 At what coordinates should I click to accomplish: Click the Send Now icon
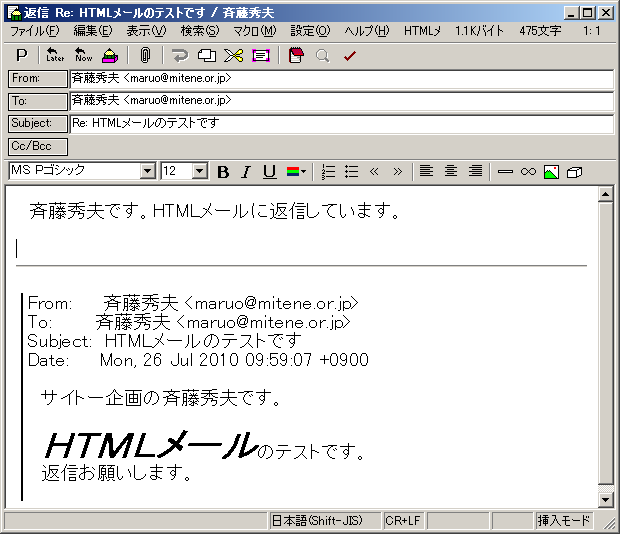coord(83,55)
